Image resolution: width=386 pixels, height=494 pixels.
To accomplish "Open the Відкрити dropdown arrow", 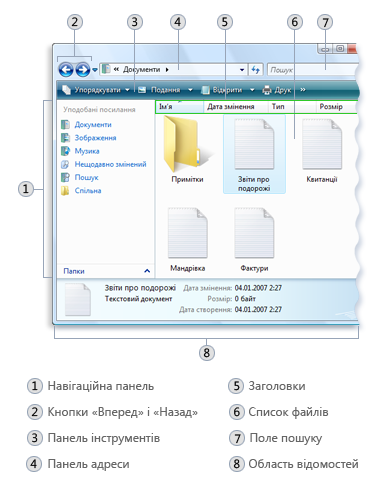I will (x=252, y=90).
